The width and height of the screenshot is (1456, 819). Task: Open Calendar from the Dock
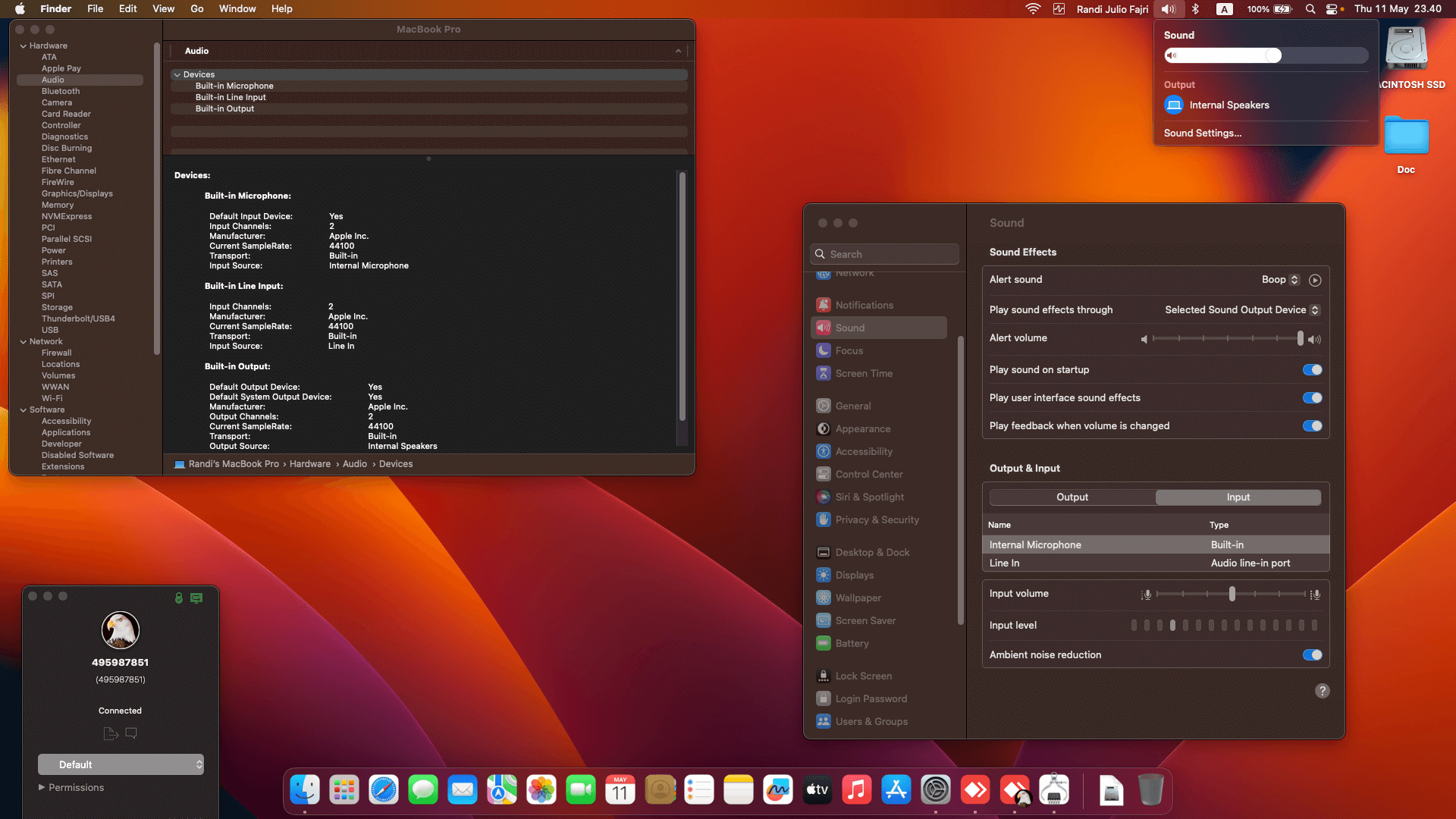tap(620, 790)
